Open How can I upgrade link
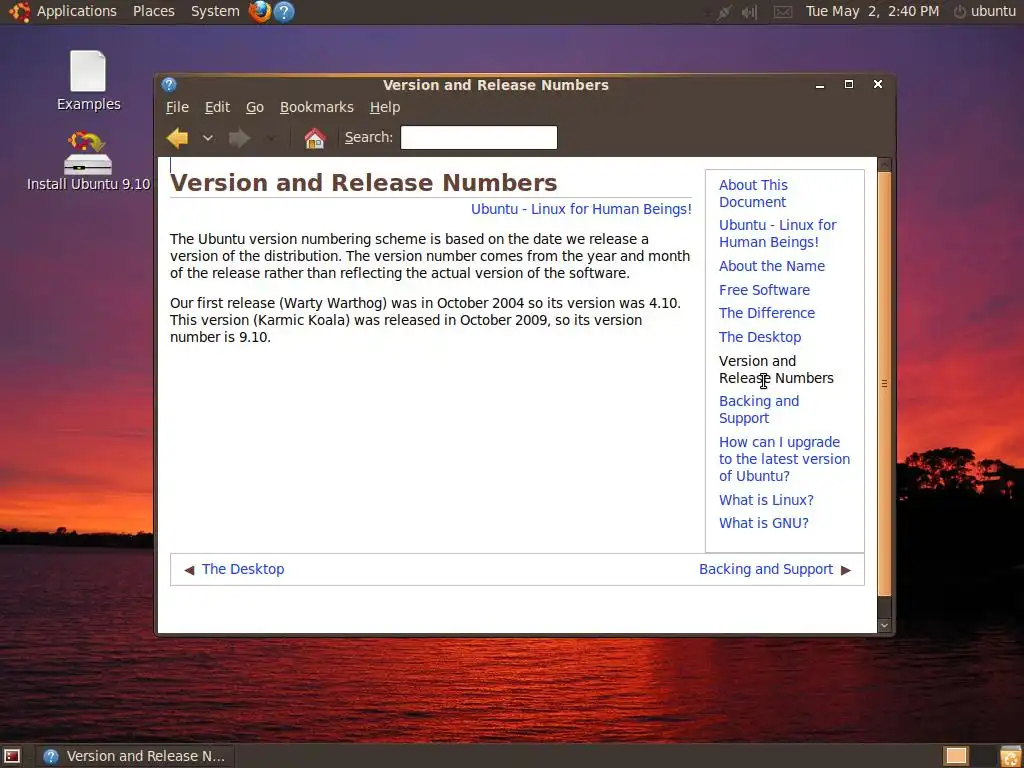 pyautogui.click(x=784, y=459)
